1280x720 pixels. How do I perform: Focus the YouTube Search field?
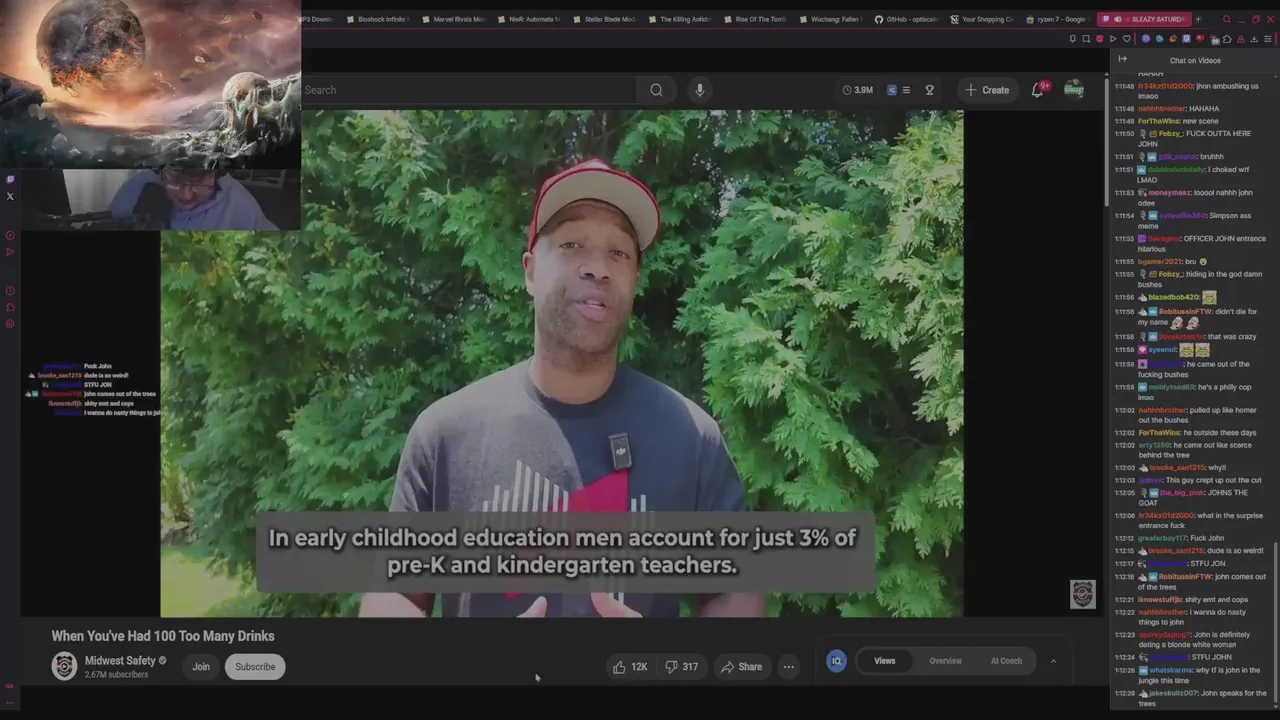470,90
